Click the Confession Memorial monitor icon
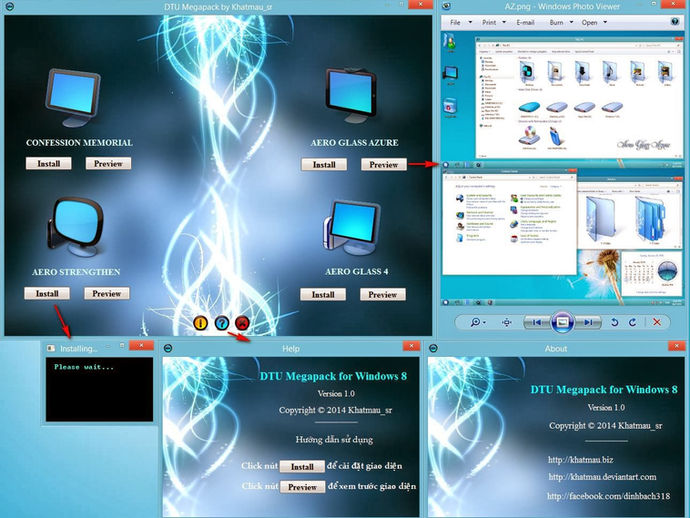 (x=73, y=98)
